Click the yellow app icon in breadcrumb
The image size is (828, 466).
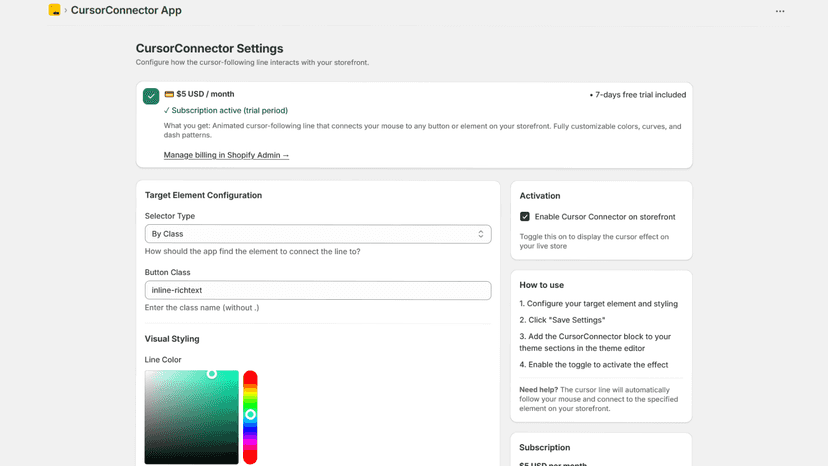tap(54, 10)
